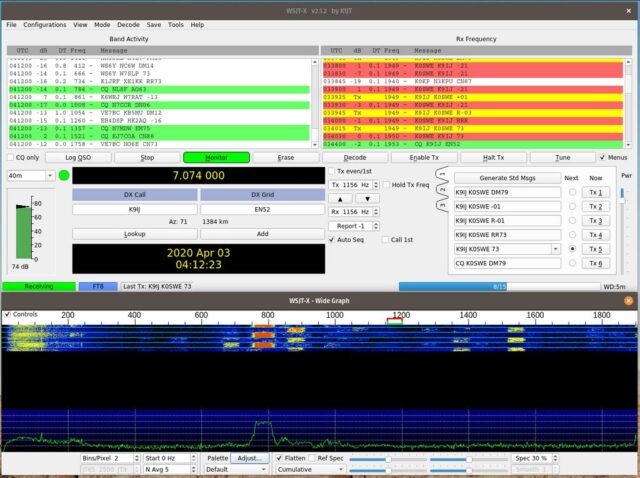640x478 pixels.
Task: Click the slider next to Ref Spec checkbox
Action: 388,459
